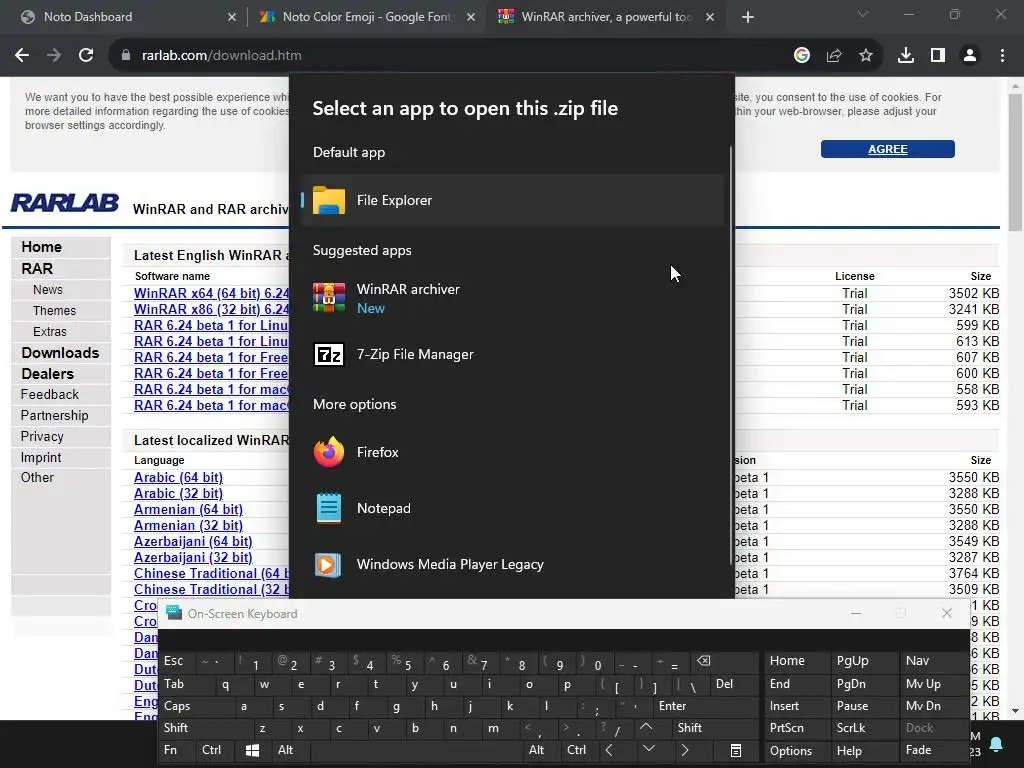Click the 3502 KB size cell
The width and height of the screenshot is (1024, 768).
click(x=974, y=293)
